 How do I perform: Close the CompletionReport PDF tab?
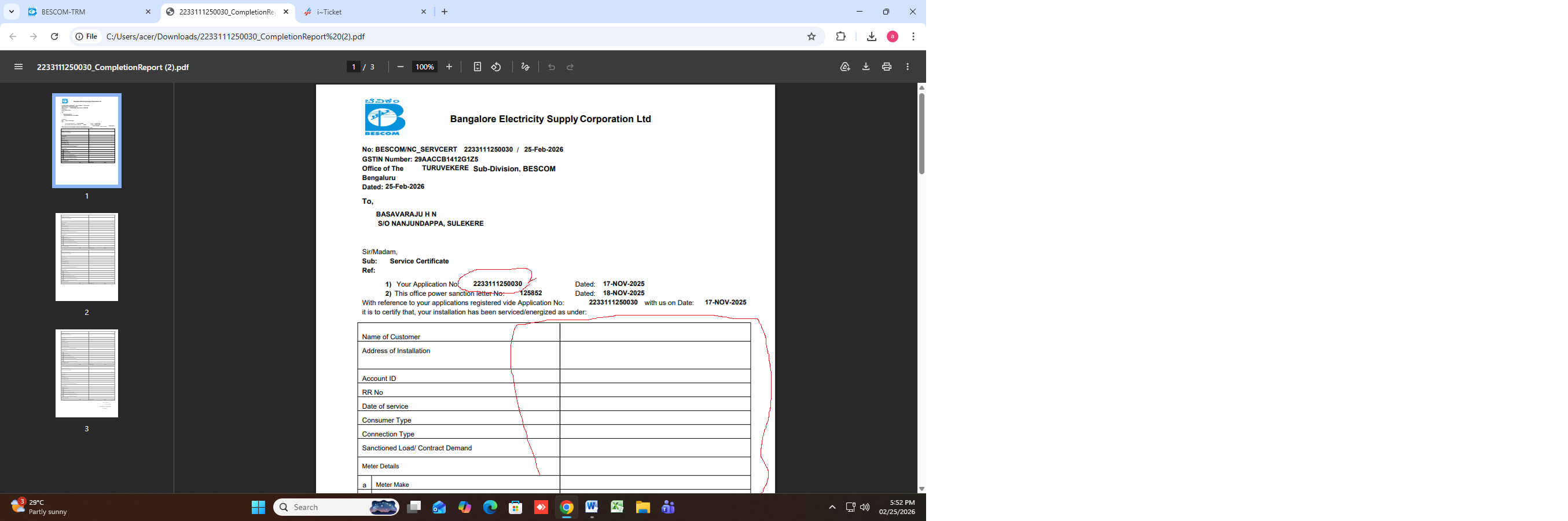point(286,12)
